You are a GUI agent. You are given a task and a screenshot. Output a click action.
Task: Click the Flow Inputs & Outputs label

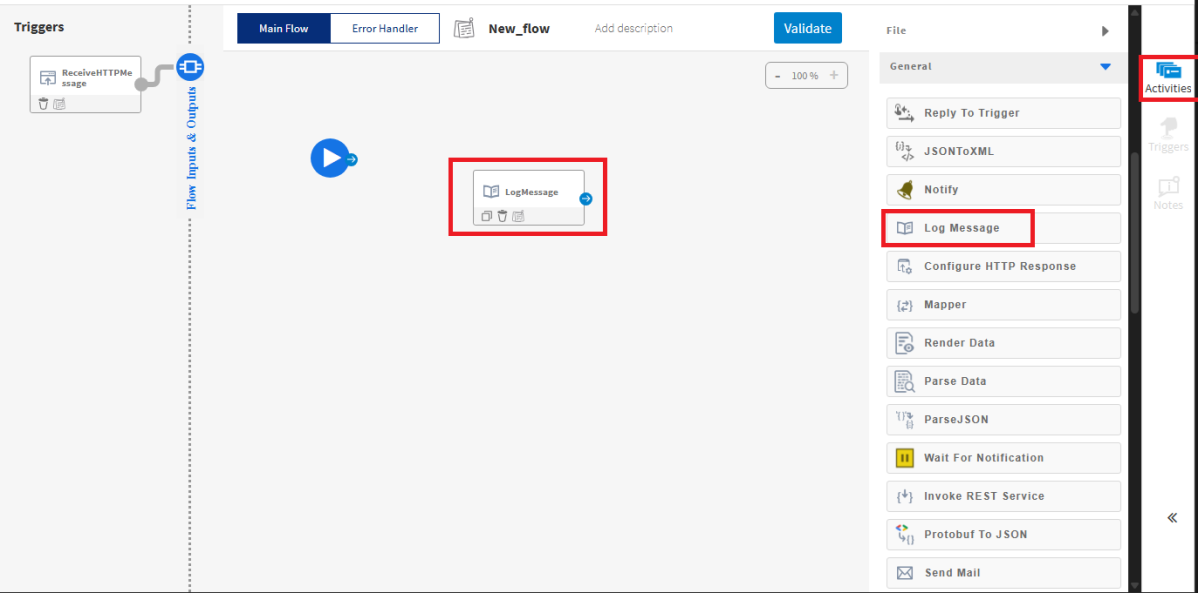[191, 147]
